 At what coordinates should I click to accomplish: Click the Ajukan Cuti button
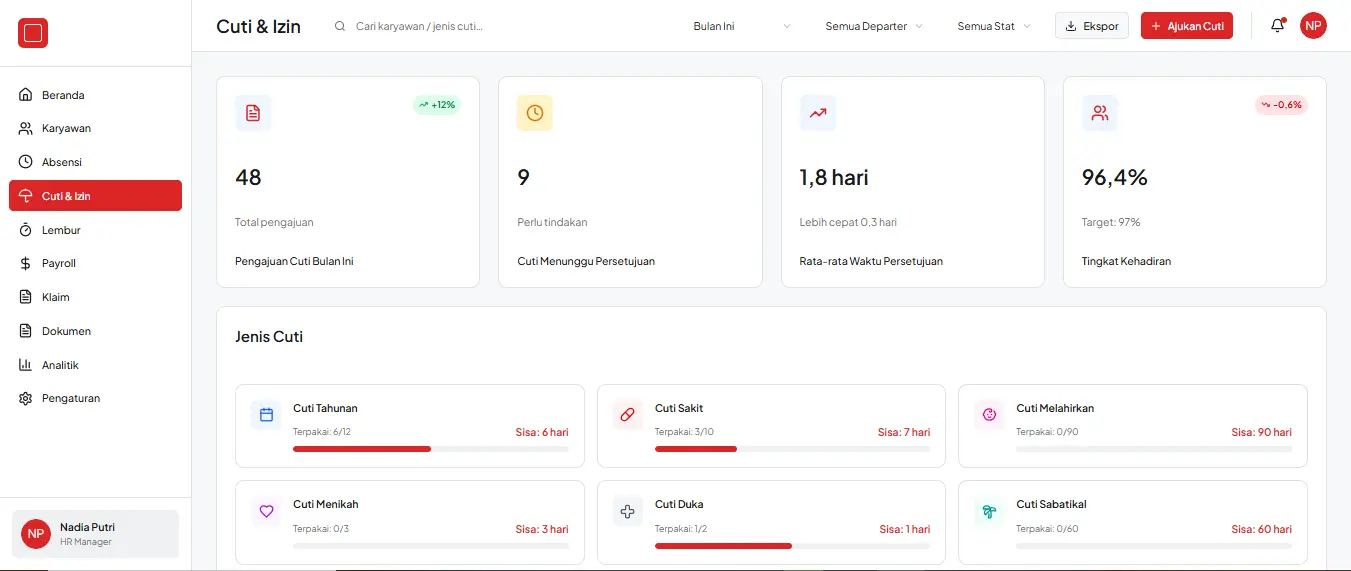(x=1186, y=26)
